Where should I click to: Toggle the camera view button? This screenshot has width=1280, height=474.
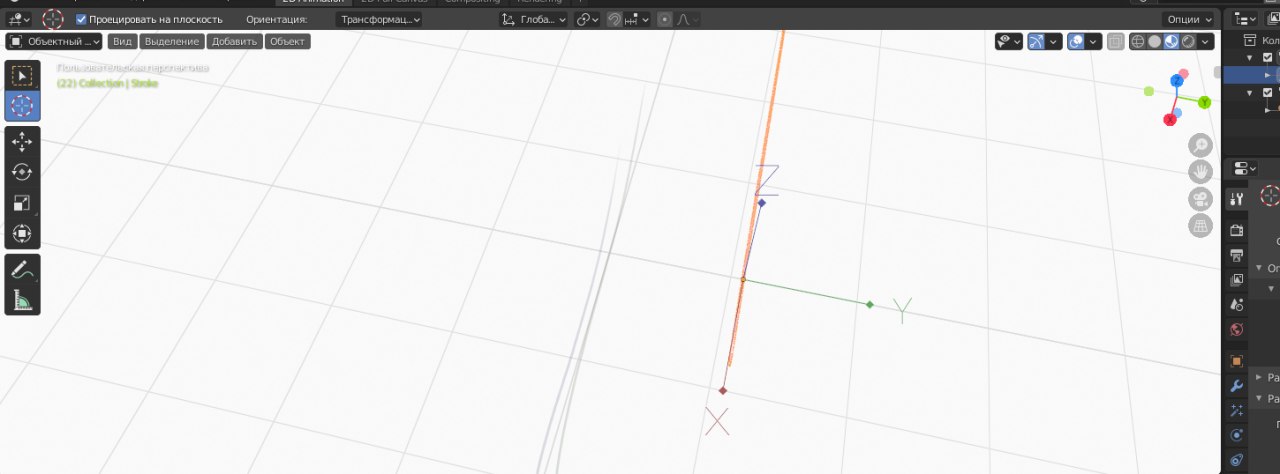click(1200, 199)
